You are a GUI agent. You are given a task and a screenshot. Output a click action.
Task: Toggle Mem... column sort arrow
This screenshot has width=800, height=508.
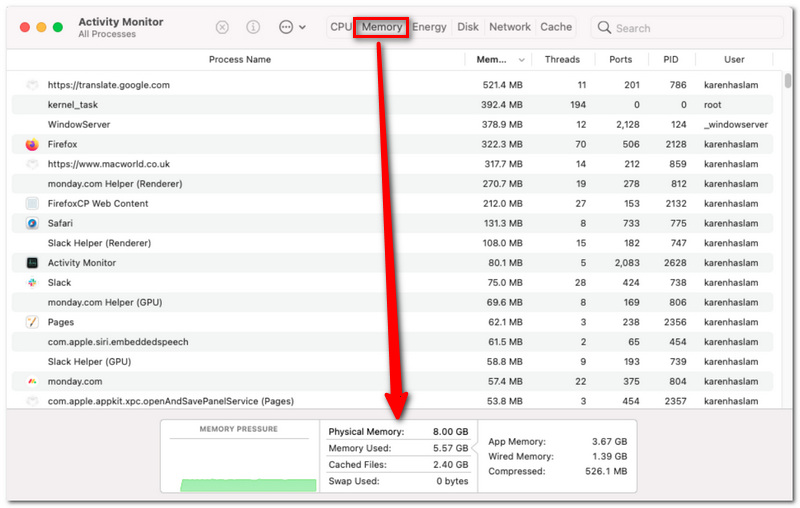[x=521, y=60]
